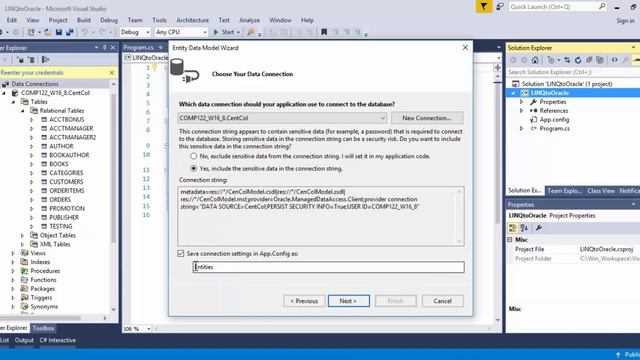Click Sign in at the top right

tap(625, 20)
